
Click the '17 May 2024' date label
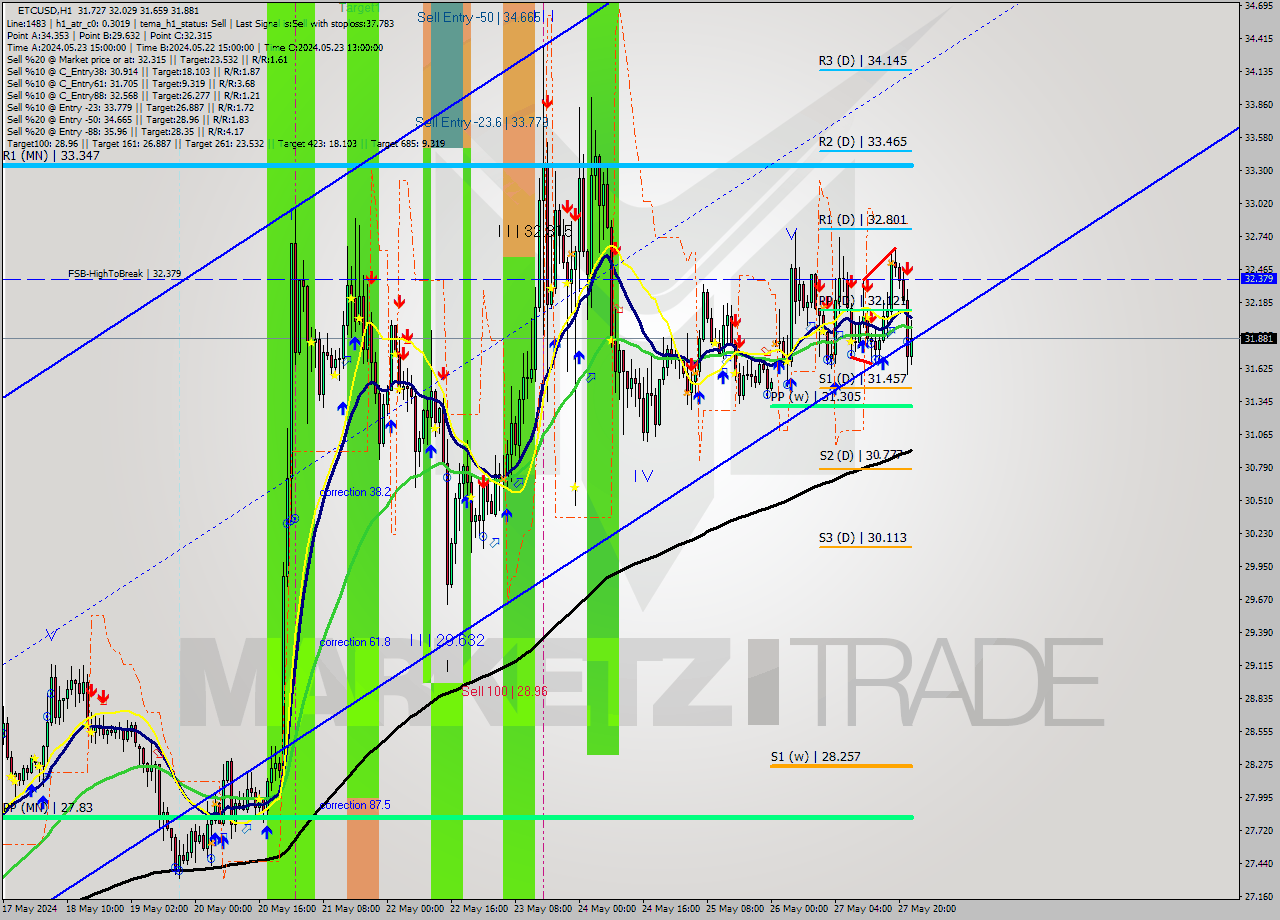(x=29, y=909)
